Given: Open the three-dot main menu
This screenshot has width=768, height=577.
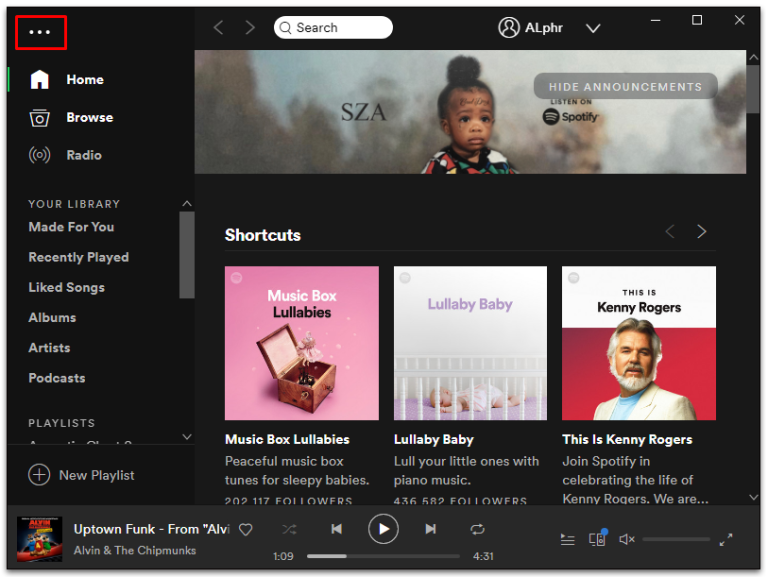Looking at the screenshot, I should pyautogui.click(x=40, y=32).
